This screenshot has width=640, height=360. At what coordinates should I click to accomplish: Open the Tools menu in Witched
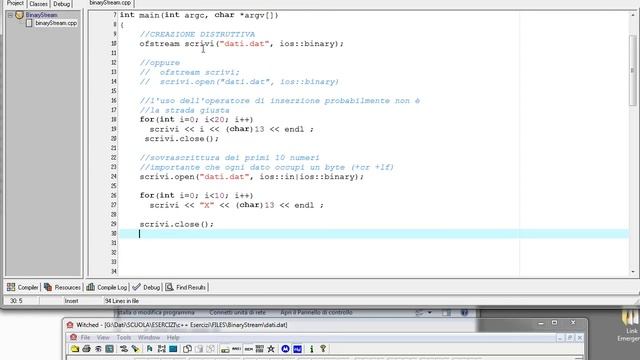point(124,338)
